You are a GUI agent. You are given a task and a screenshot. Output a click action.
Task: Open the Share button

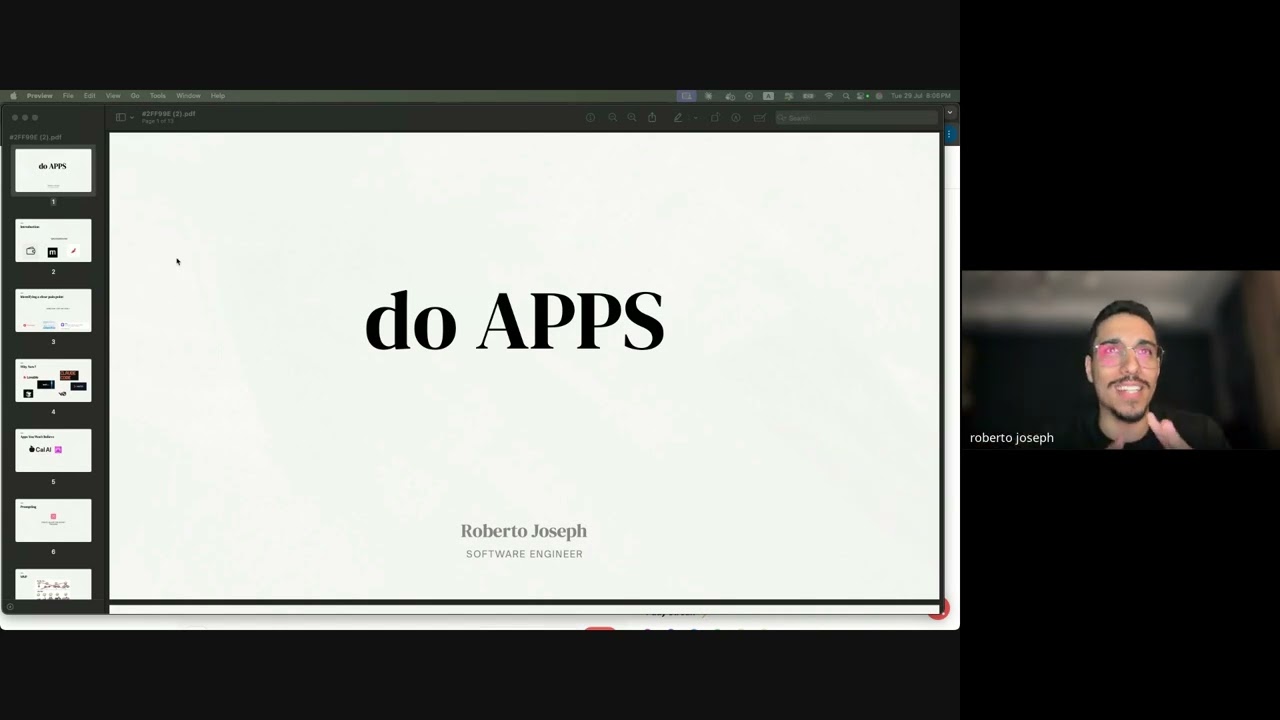652,117
